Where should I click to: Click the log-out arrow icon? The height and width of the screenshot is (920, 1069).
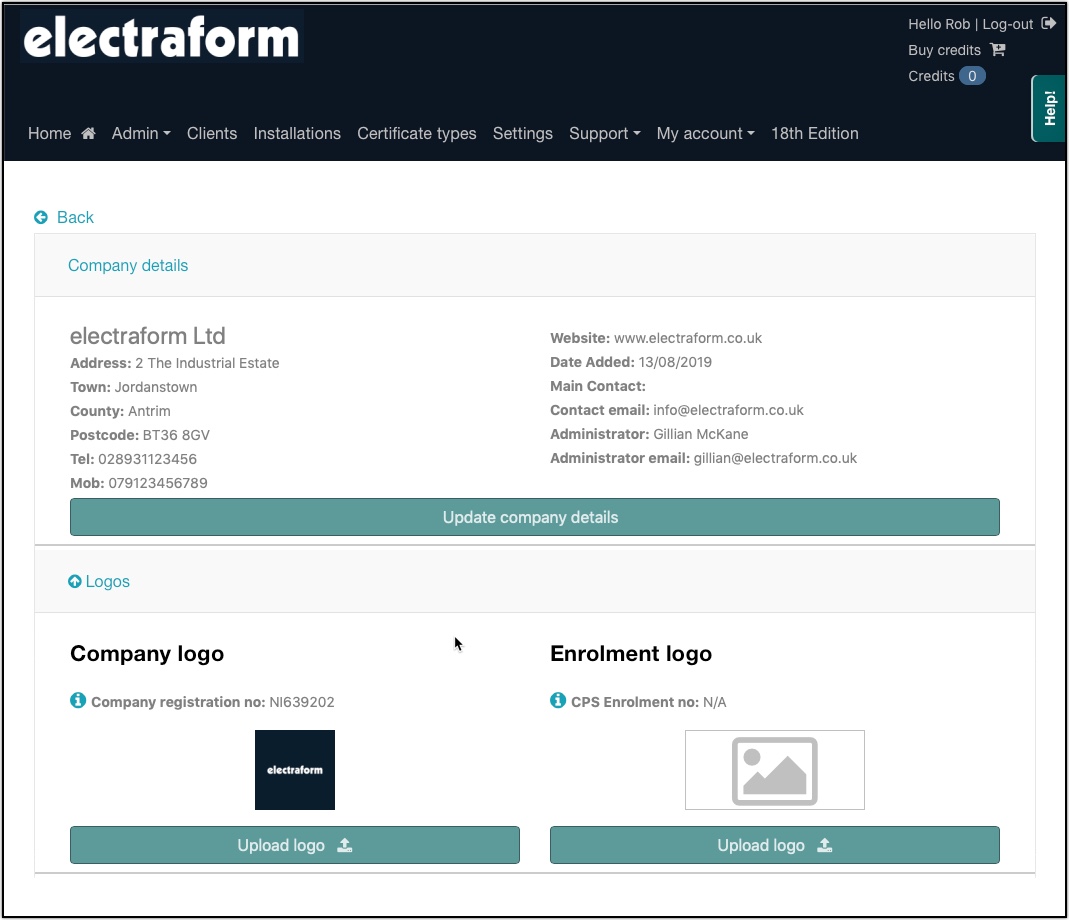1049,24
